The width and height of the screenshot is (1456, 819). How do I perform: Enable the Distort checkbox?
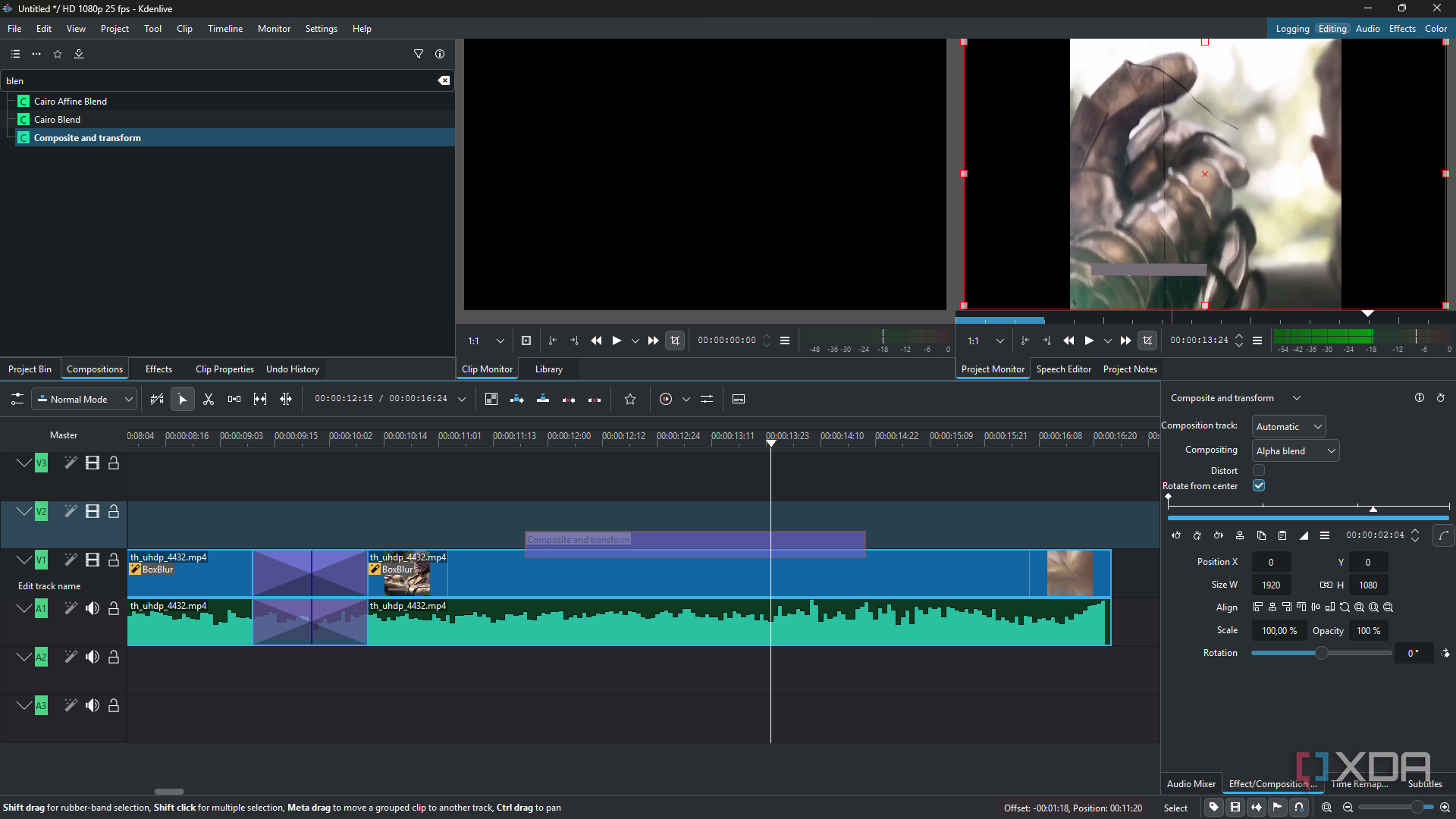pyautogui.click(x=1259, y=470)
